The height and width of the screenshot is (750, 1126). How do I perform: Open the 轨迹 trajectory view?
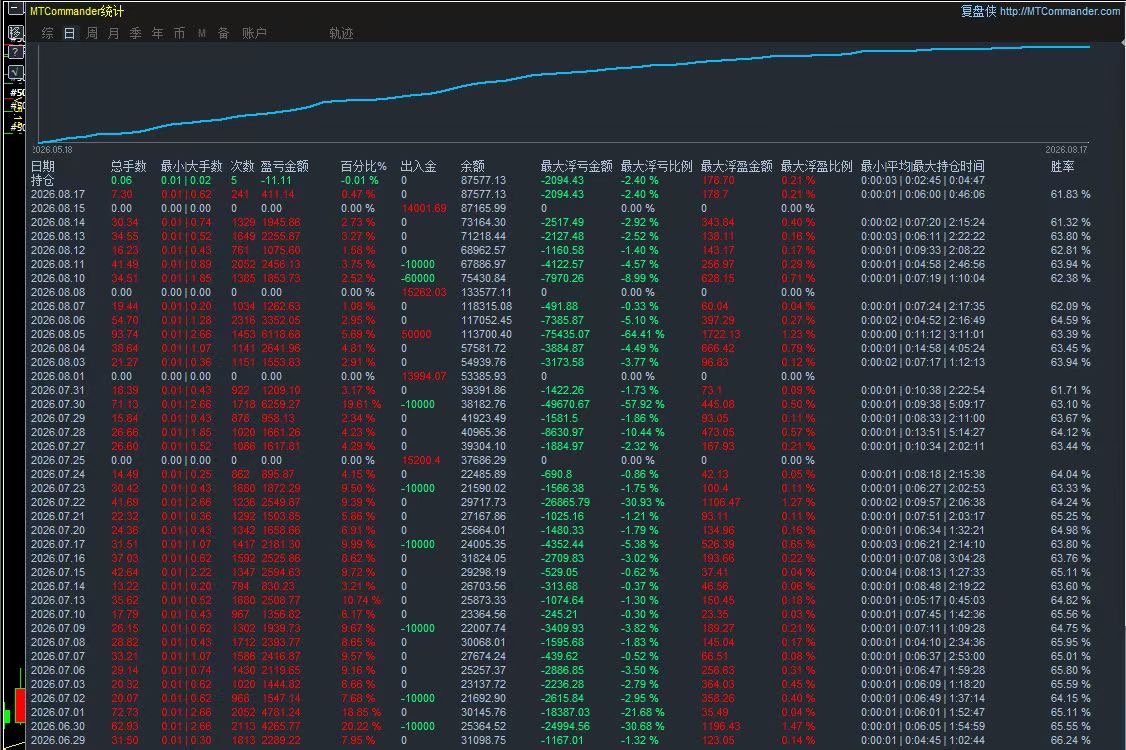pos(341,33)
